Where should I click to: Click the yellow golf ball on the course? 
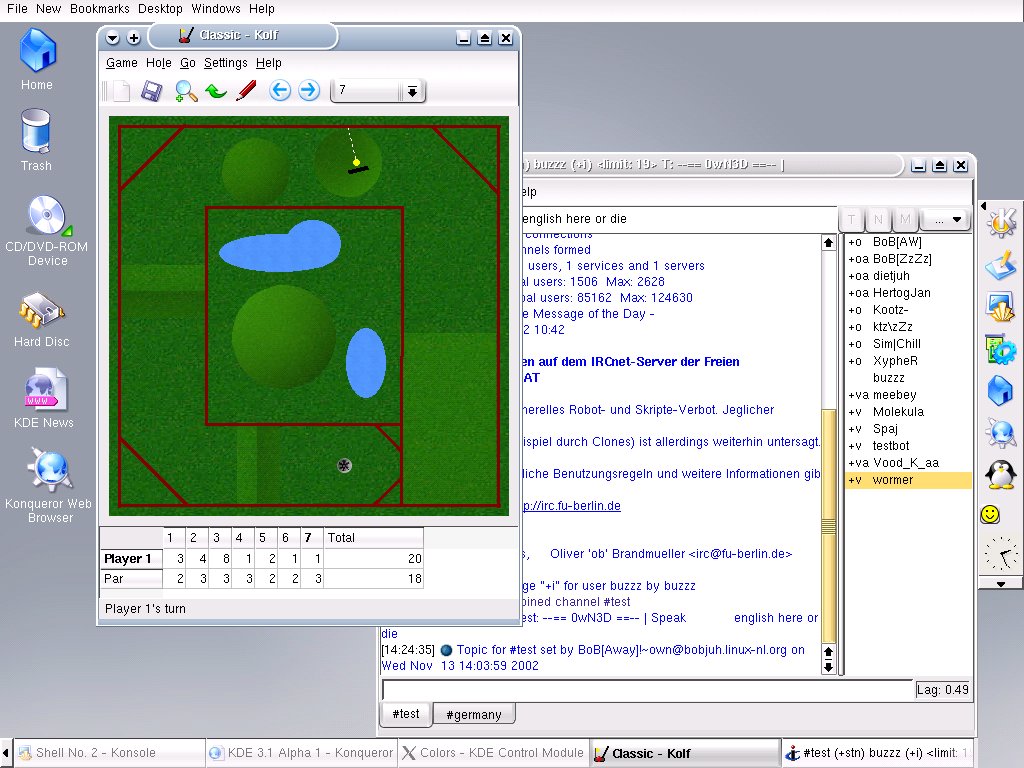point(357,162)
